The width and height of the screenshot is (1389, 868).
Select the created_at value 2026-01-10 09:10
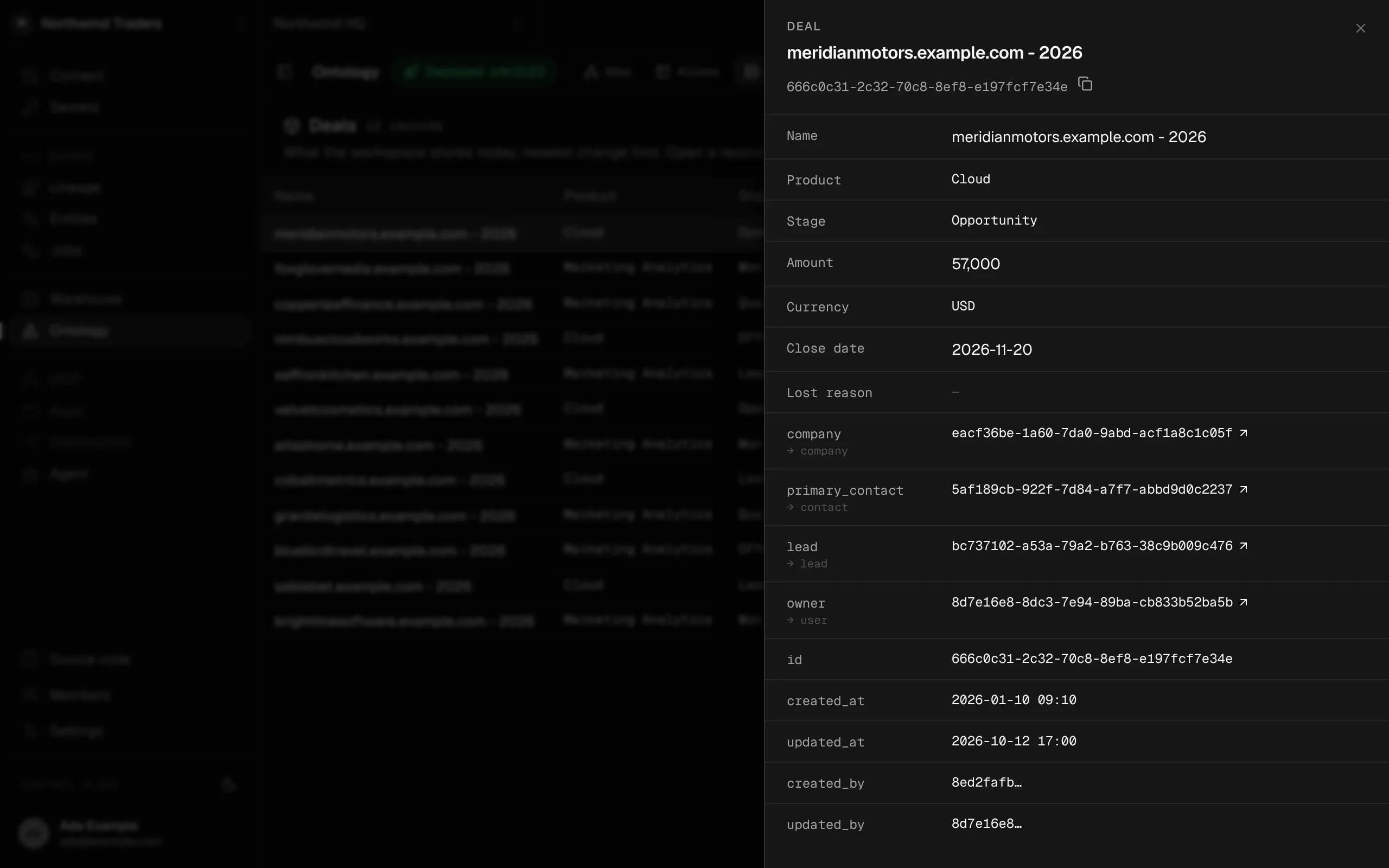point(1014,700)
